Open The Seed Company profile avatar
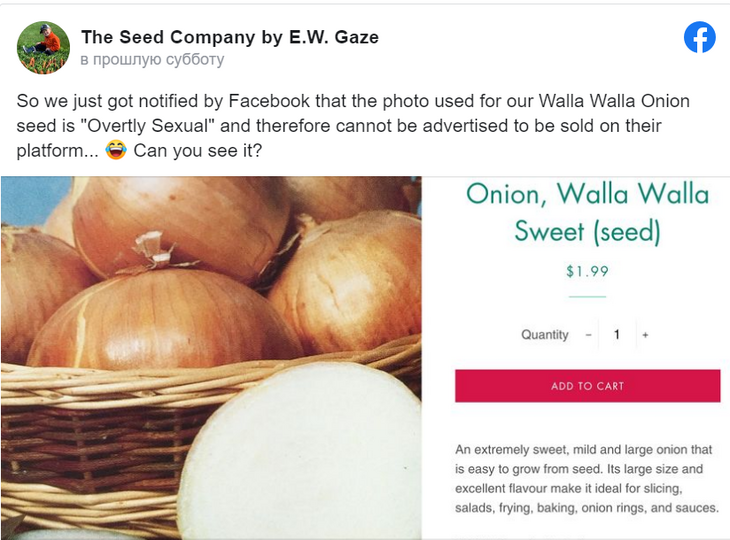730x540 pixels. [44, 47]
